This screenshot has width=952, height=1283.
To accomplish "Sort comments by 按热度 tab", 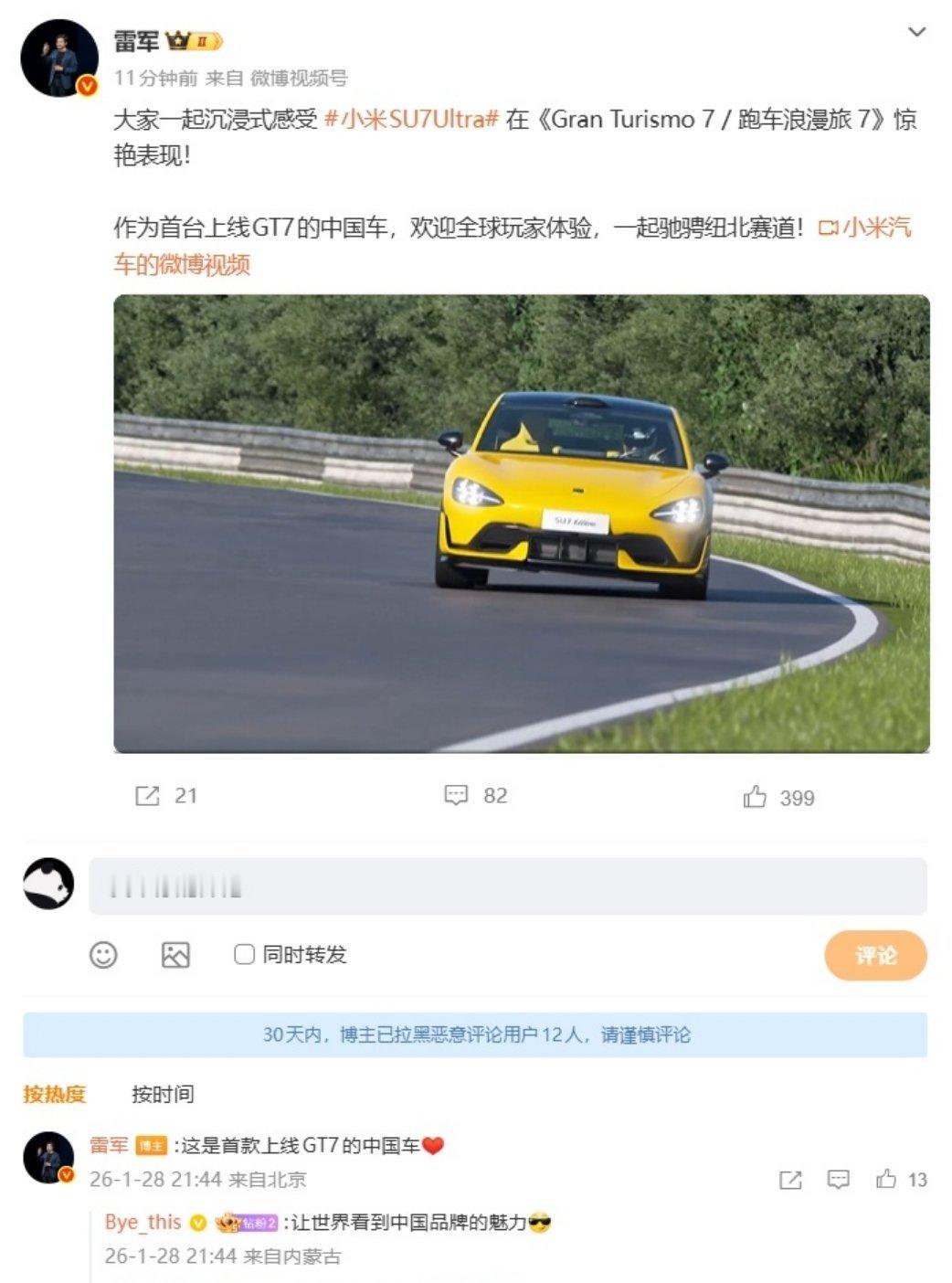I will pyautogui.click(x=55, y=1094).
